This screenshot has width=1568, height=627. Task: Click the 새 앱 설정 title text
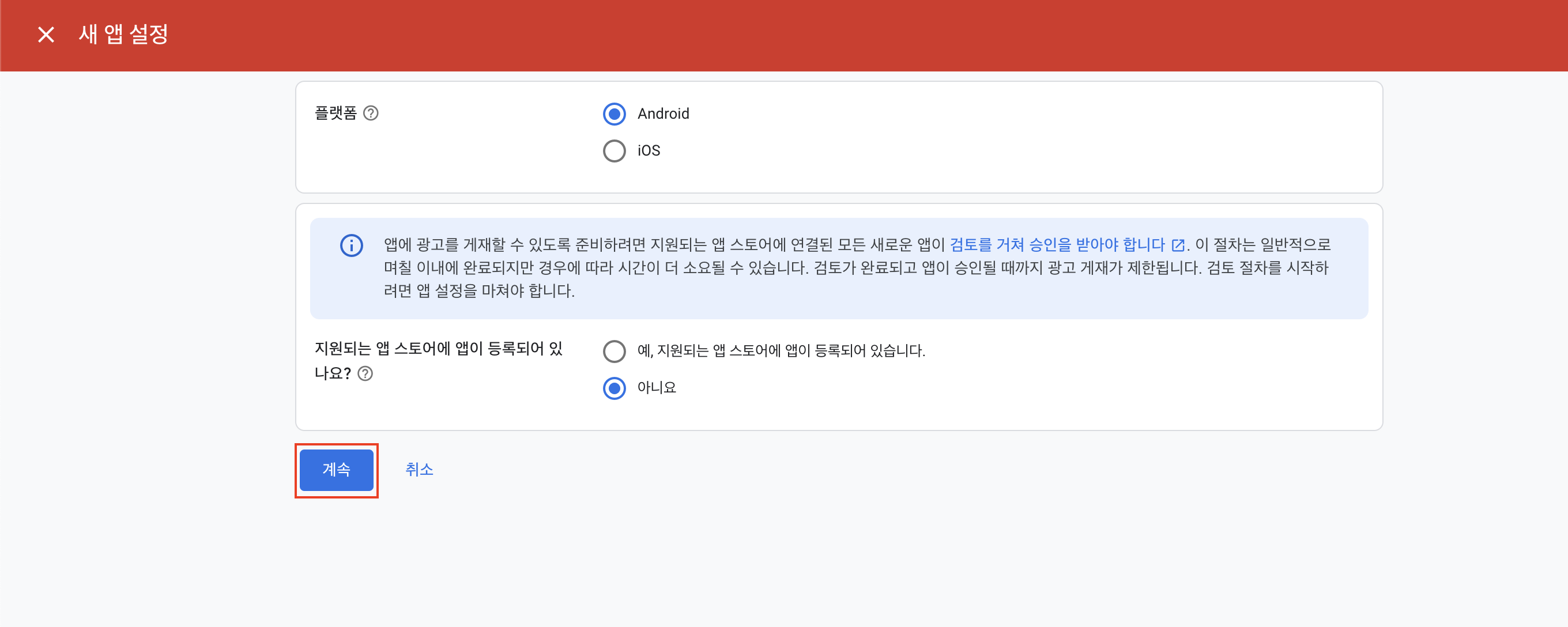pyautogui.click(x=123, y=34)
